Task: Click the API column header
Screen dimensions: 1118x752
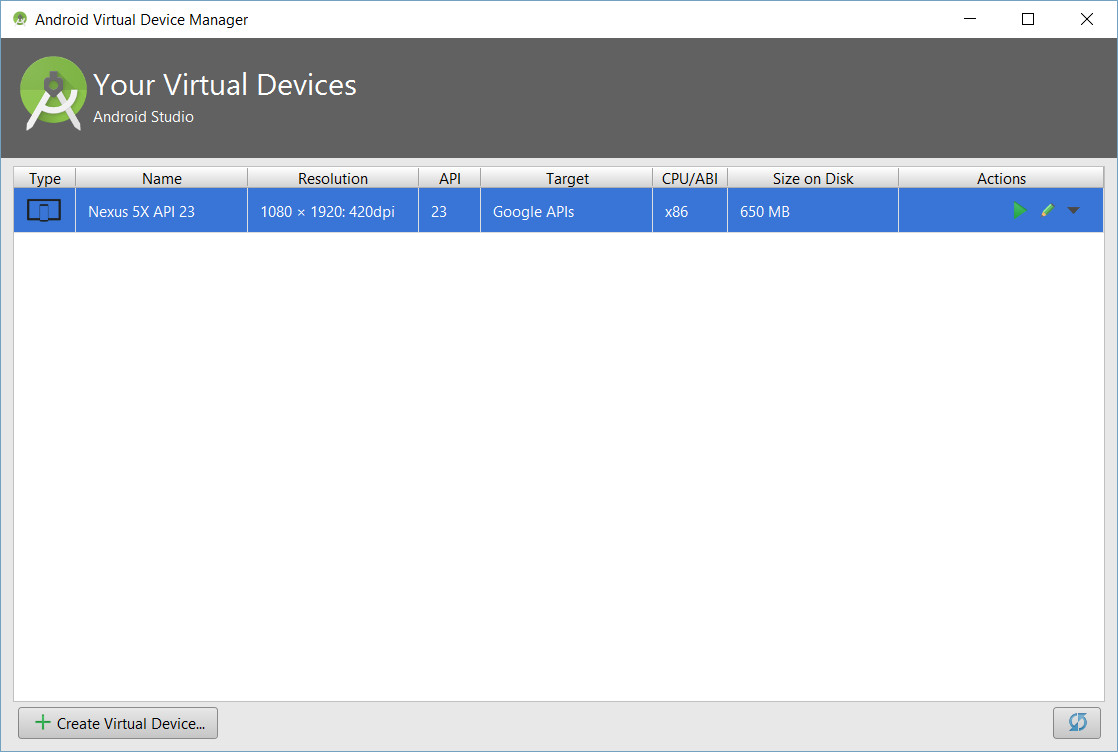Action: [x=450, y=178]
